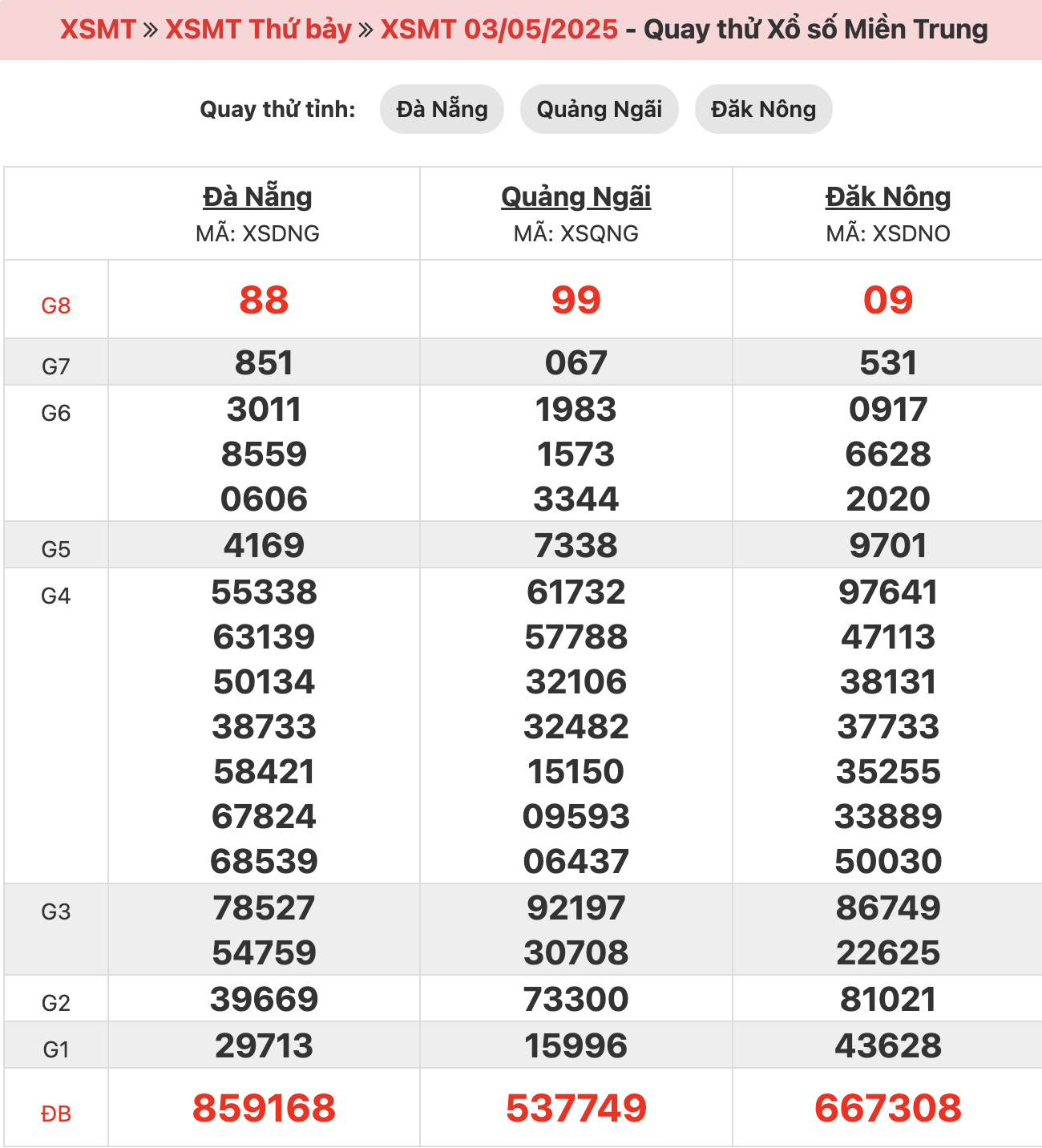Click G3 number 22625
The width and height of the screenshot is (1042, 1148).
[888, 952]
